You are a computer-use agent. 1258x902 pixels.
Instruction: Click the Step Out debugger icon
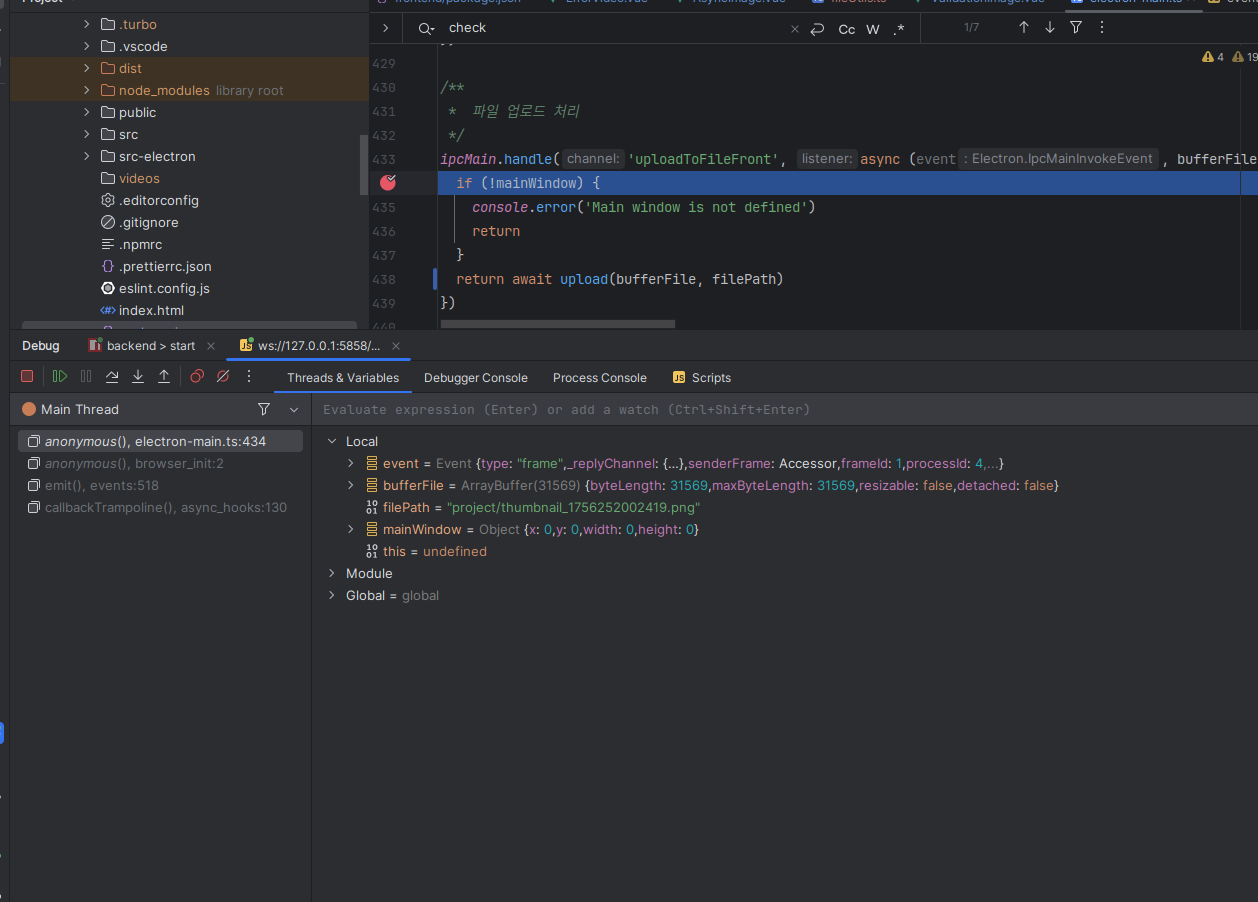click(x=164, y=376)
